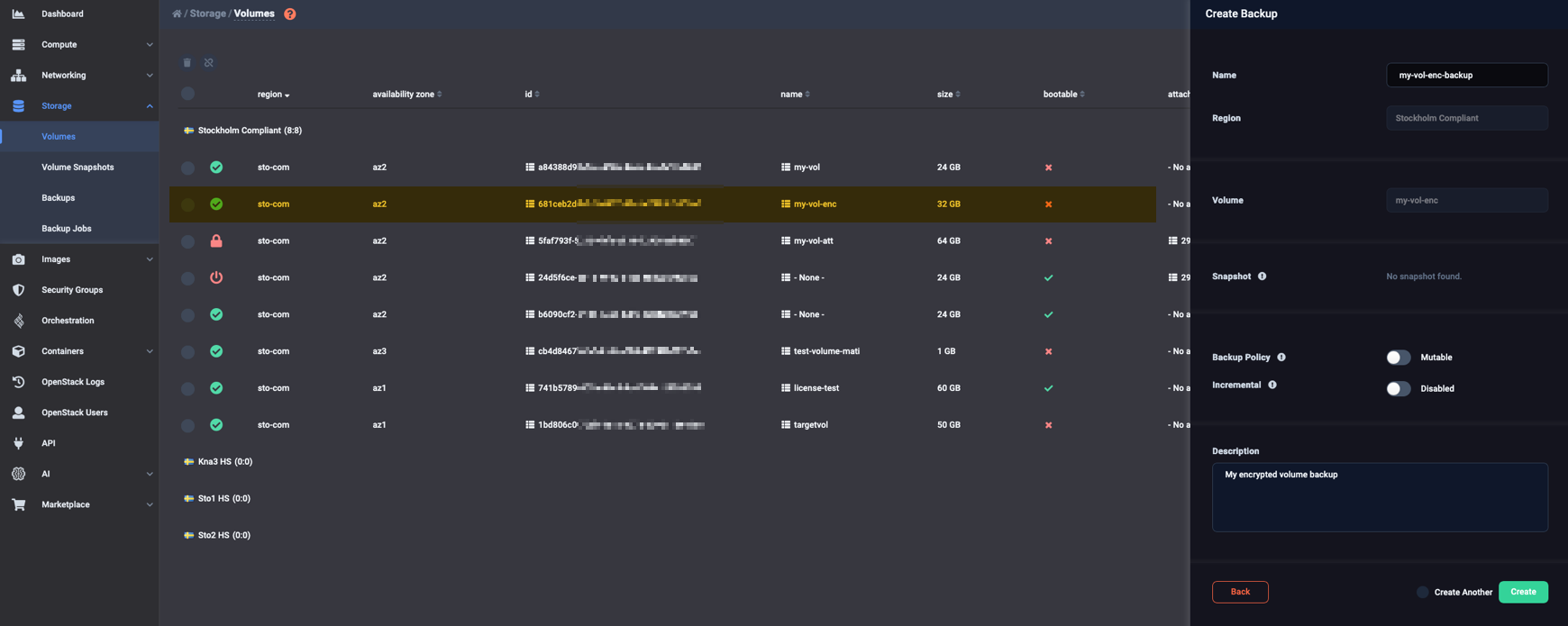Image resolution: width=1568 pixels, height=626 pixels.
Task: Sort by region column header
Action: (x=273, y=94)
